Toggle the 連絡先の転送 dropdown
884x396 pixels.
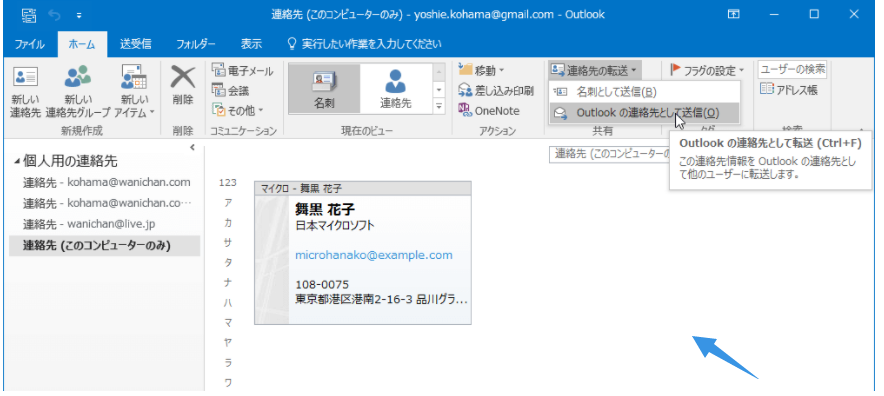(x=595, y=71)
